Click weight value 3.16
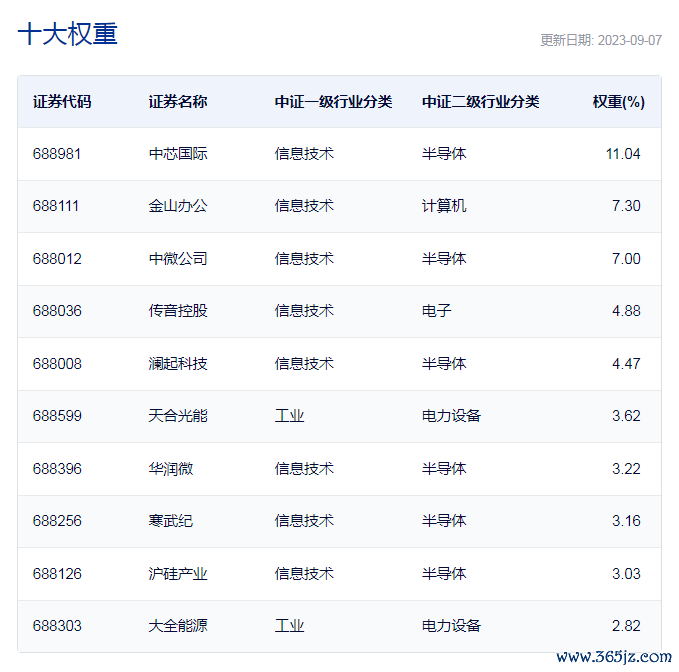The height and width of the screenshot is (672, 679). 626,521
